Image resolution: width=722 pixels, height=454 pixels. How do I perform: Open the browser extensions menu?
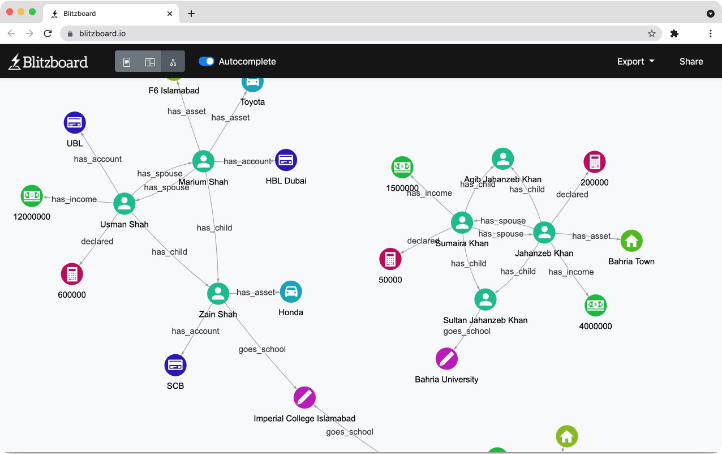coord(675,33)
